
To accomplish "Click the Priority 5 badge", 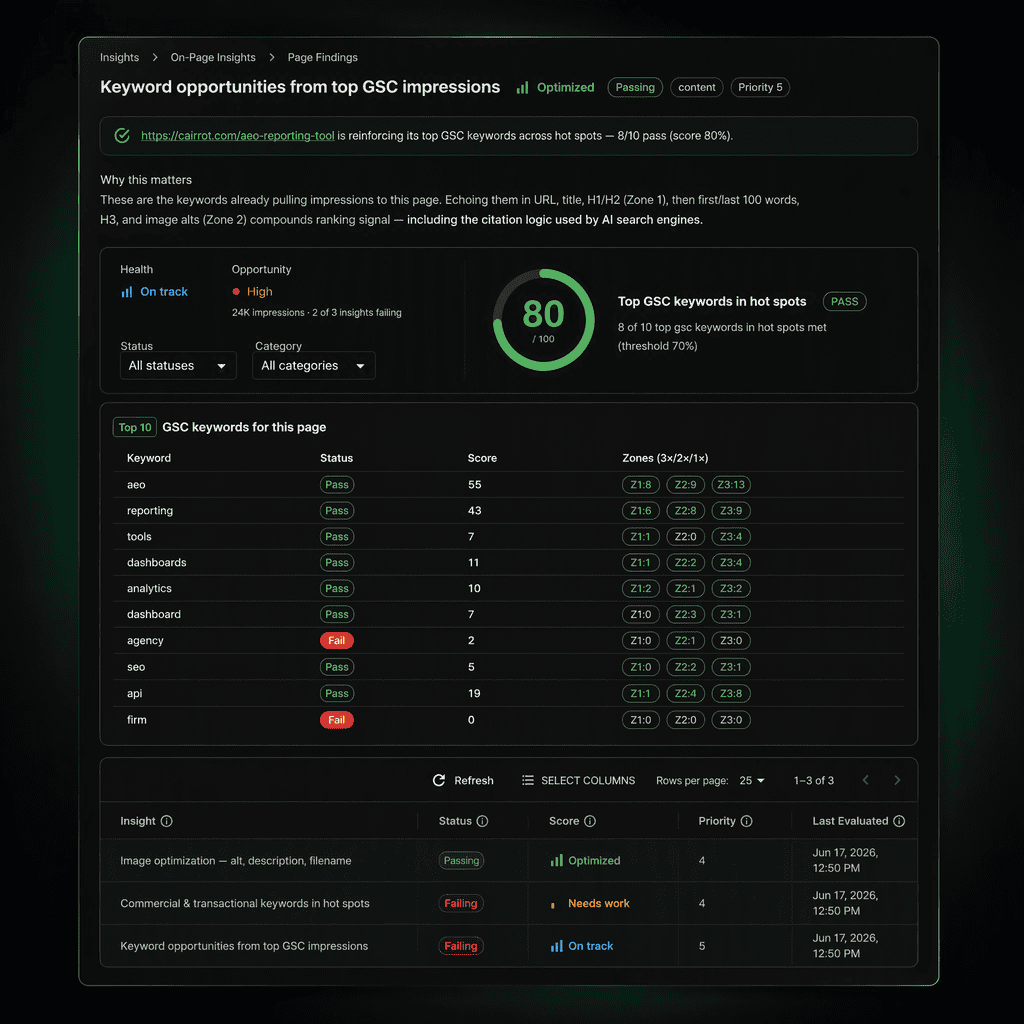I will click(x=760, y=88).
